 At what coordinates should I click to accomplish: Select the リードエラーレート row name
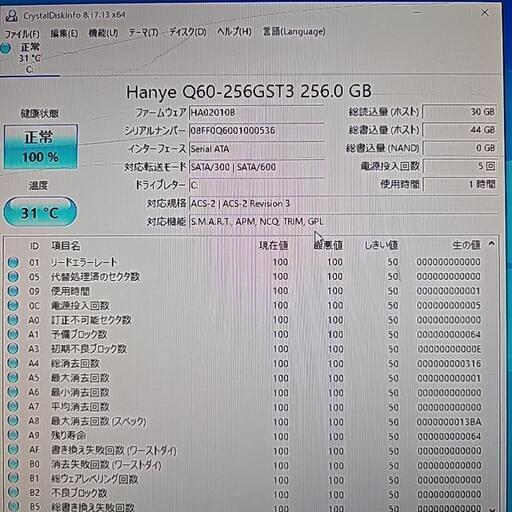pyautogui.click(x=84, y=262)
